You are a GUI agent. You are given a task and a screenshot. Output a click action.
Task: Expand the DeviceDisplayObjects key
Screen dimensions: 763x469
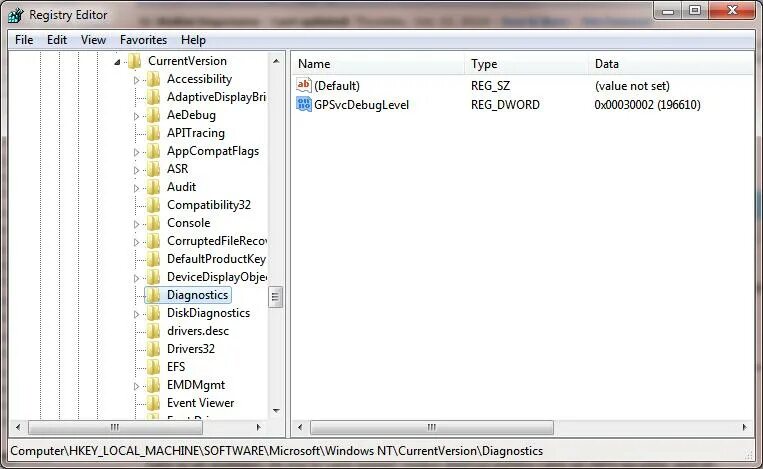click(136, 278)
